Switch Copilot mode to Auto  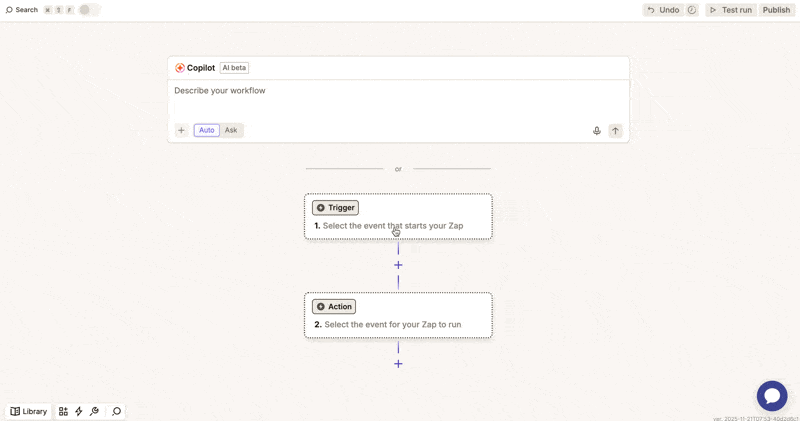pyautogui.click(x=206, y=131)
